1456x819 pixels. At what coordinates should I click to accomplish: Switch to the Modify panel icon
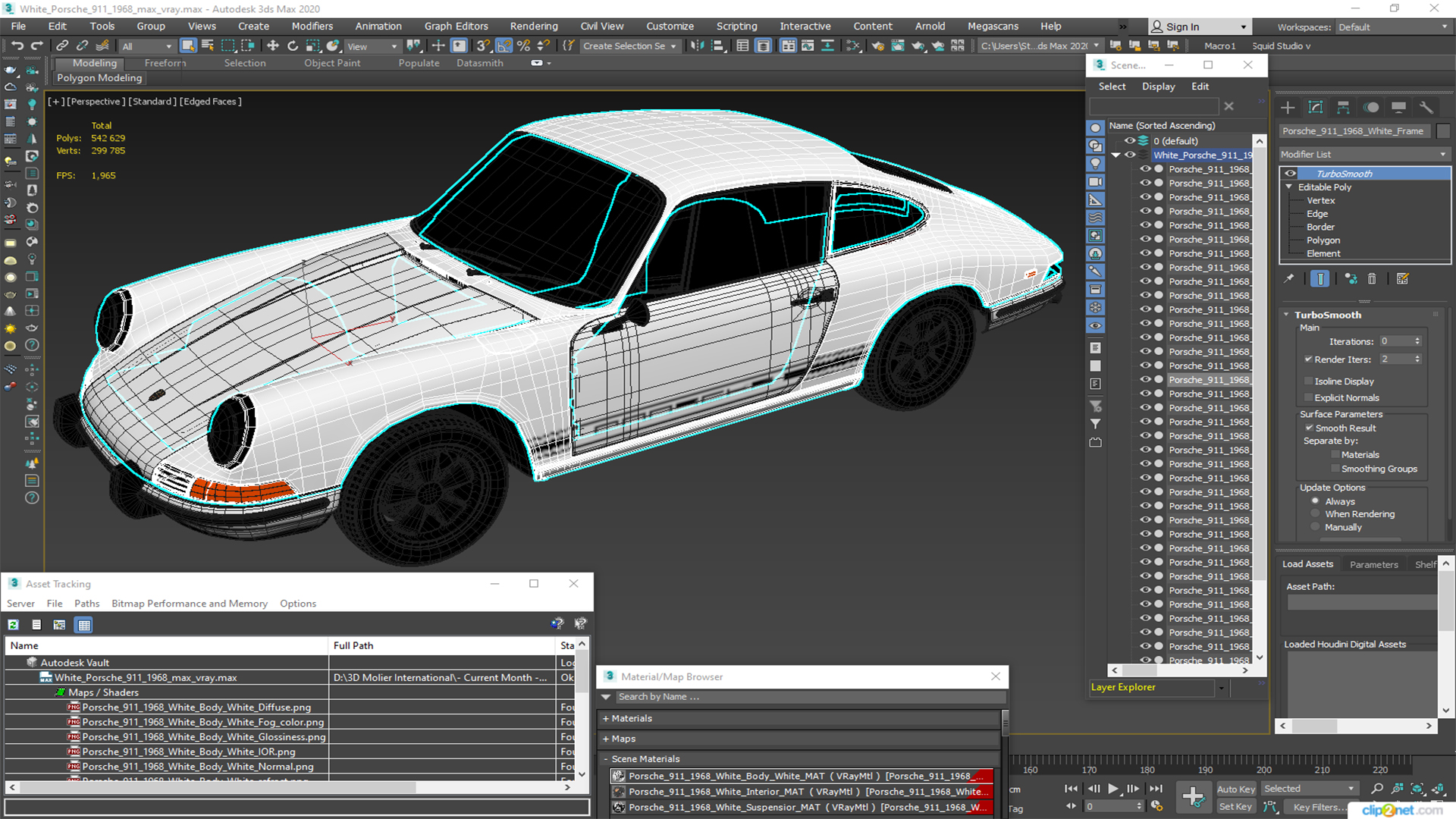coord(1316,107)
